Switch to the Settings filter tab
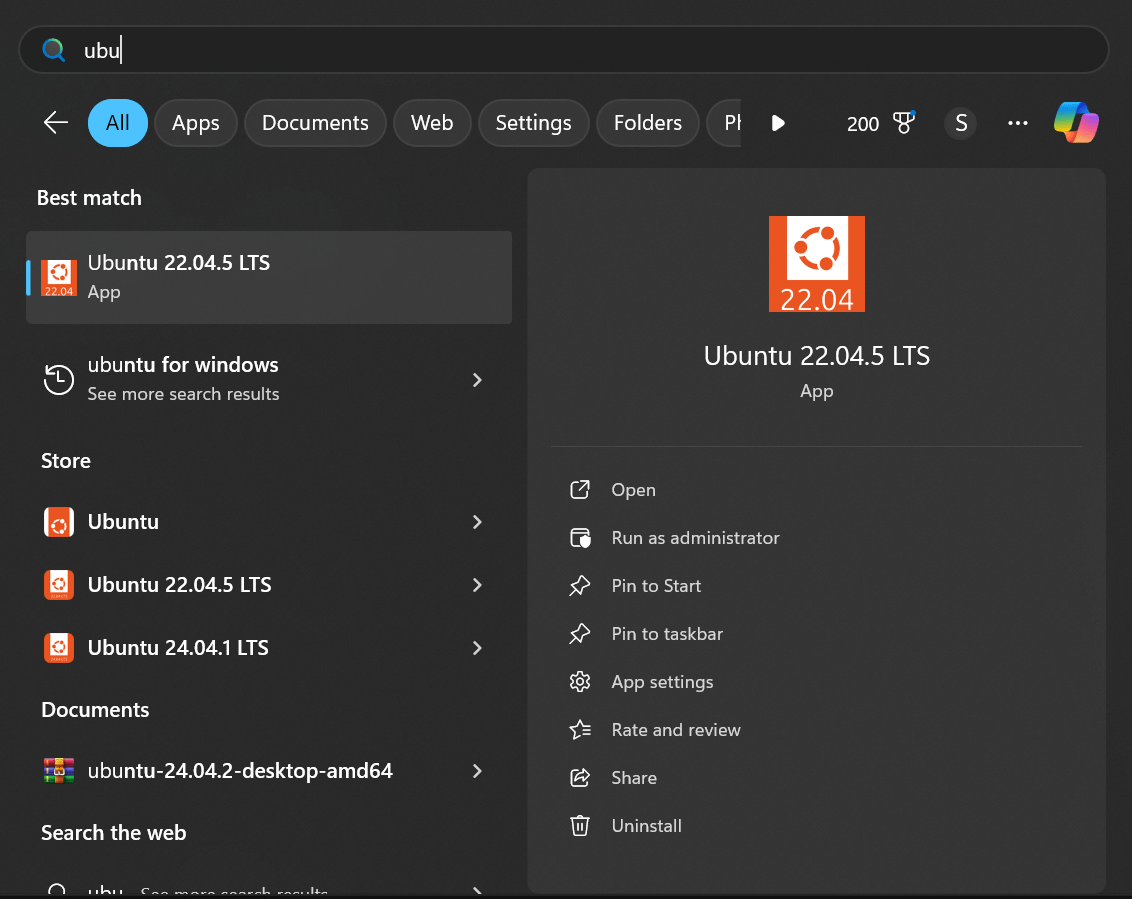 [534, 123]
